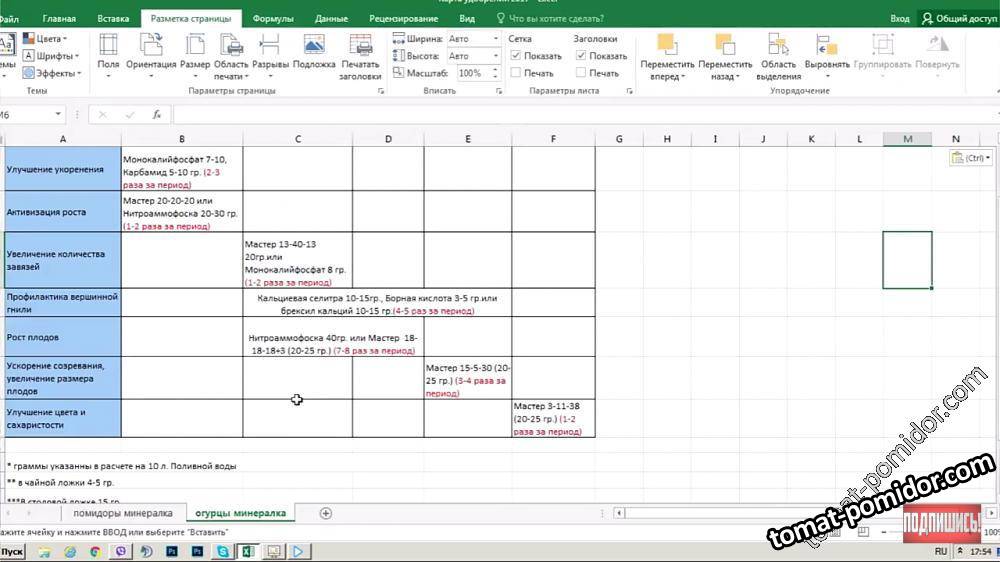Viewport: 1000px width, 562px height.
Task: Open the Цвета theme colors menu
Action: 46,38
